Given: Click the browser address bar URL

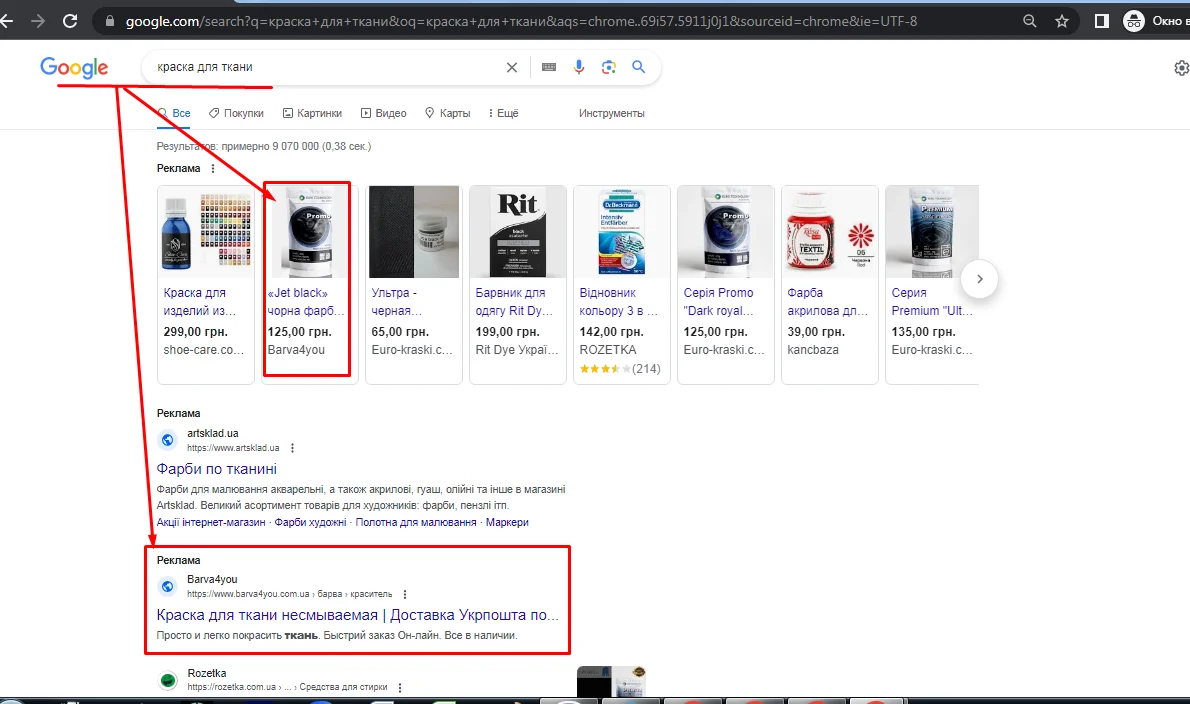Looking at the screenshot, I should (x=521, y=21).
